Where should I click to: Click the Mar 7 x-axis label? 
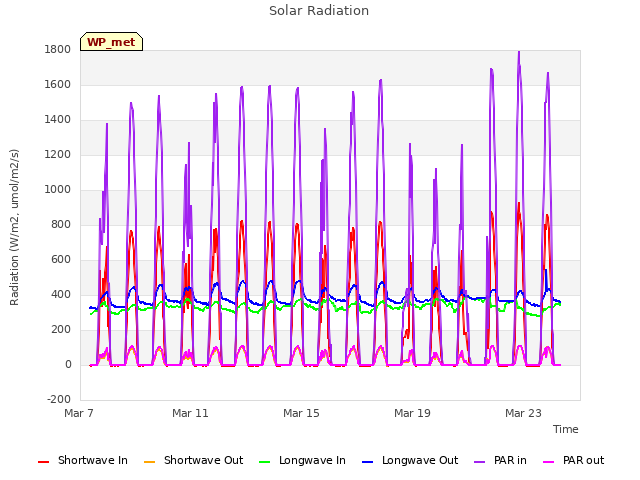click(79, 413)
